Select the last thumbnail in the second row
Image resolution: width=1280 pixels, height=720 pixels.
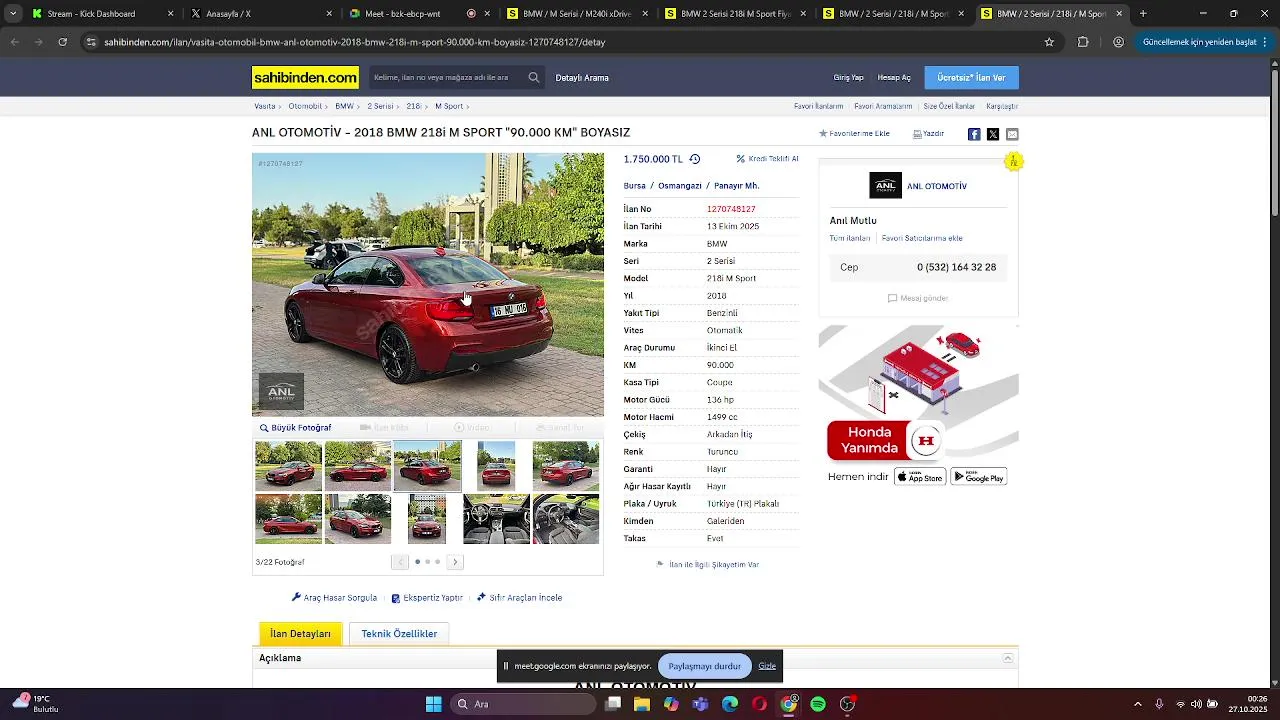coord(566,519)
